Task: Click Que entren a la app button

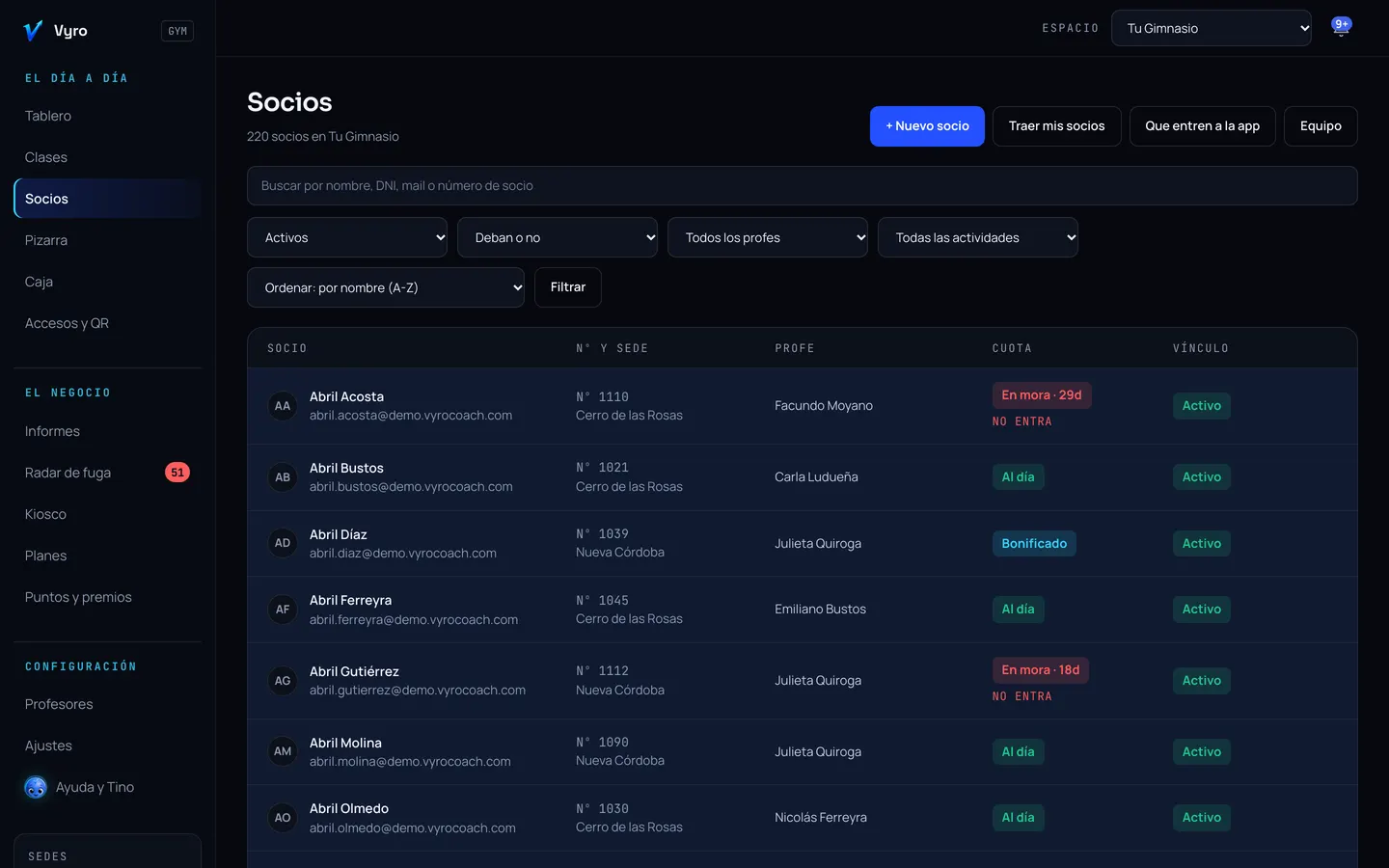Action: pos(1203,126)
